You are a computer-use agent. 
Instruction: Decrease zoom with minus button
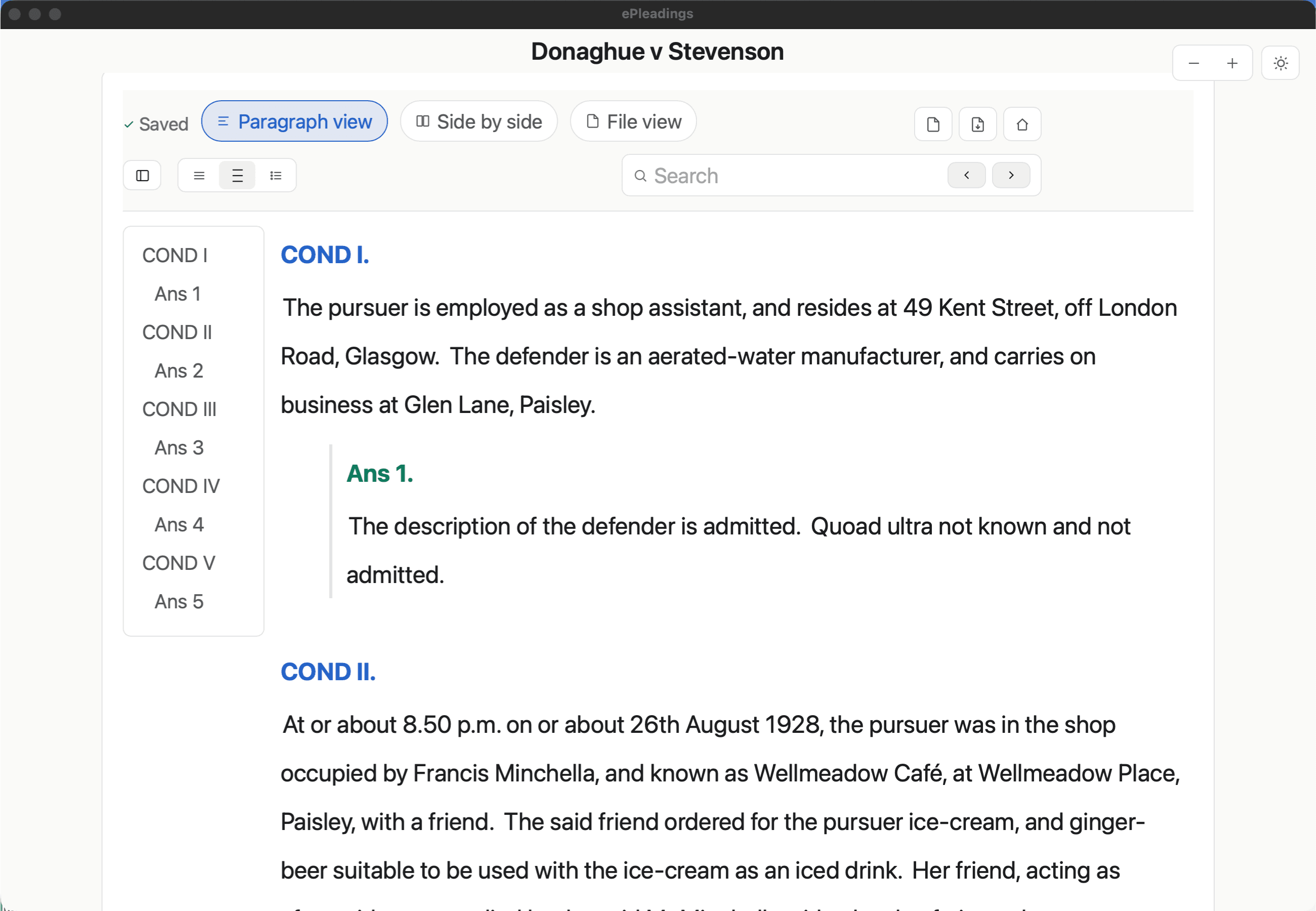(x=1194, y=63)
